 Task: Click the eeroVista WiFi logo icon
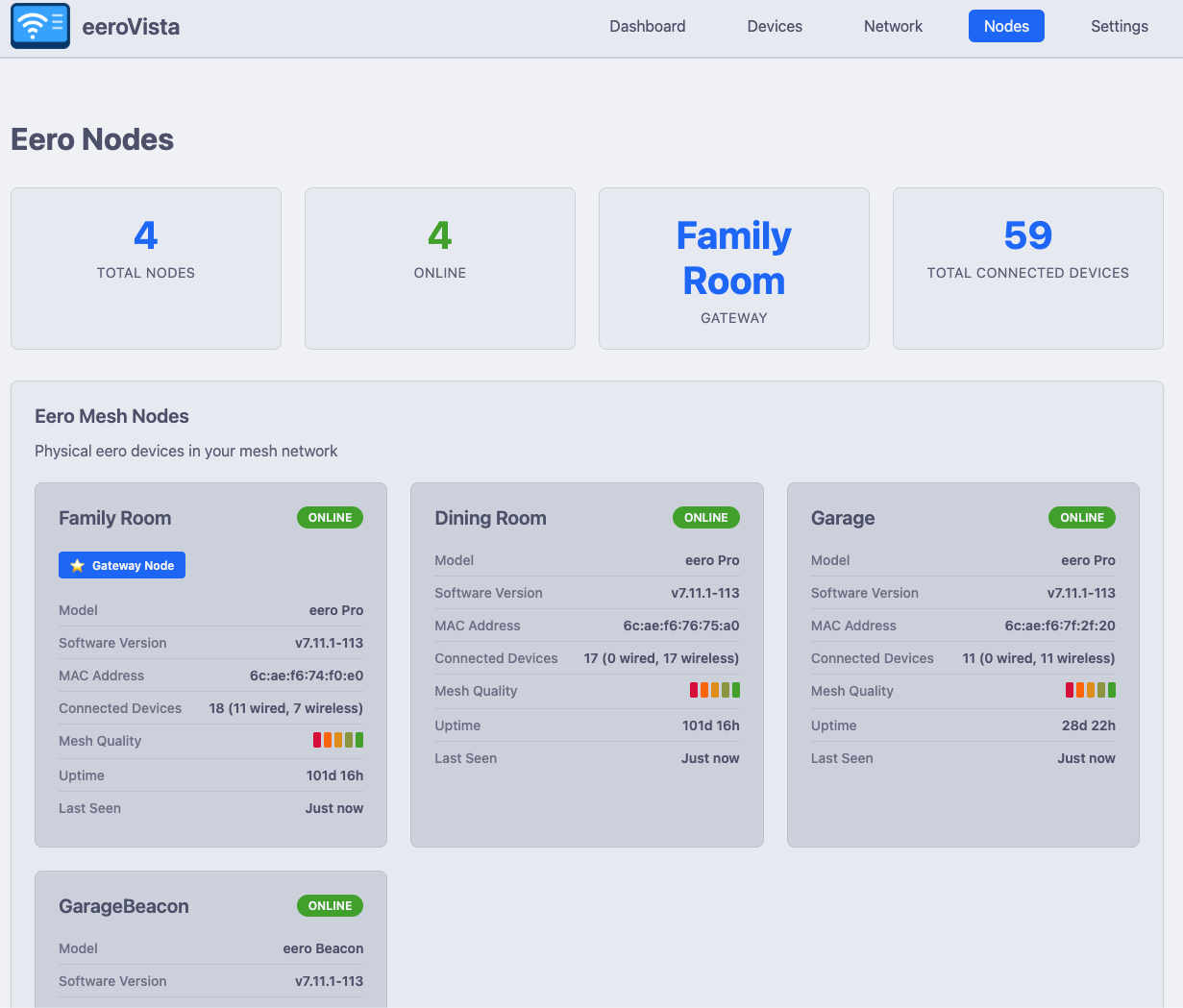[x=40, y=26]
